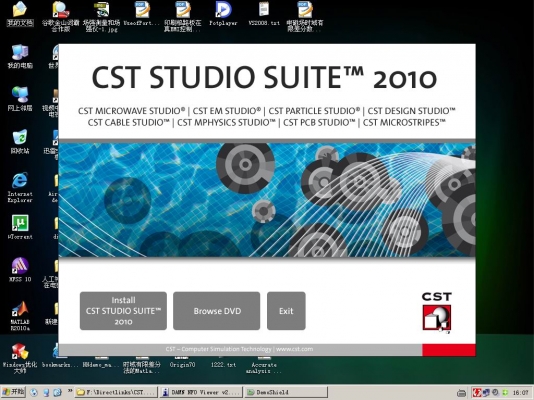The image size is (534, 400).
Task: Click the green tray icon beside clock
Action: (x=505, y=393)
